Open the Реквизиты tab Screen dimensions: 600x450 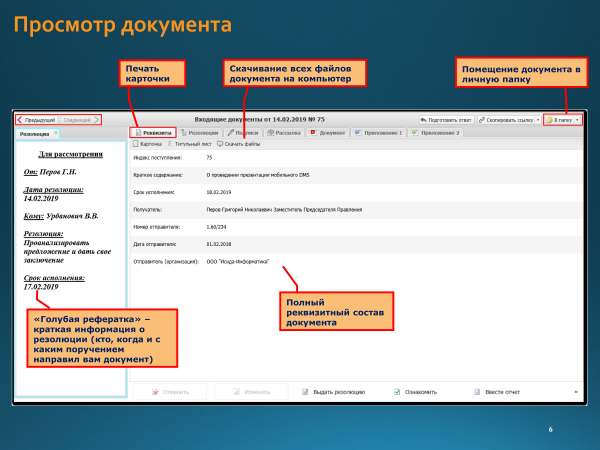coord(155,132)
